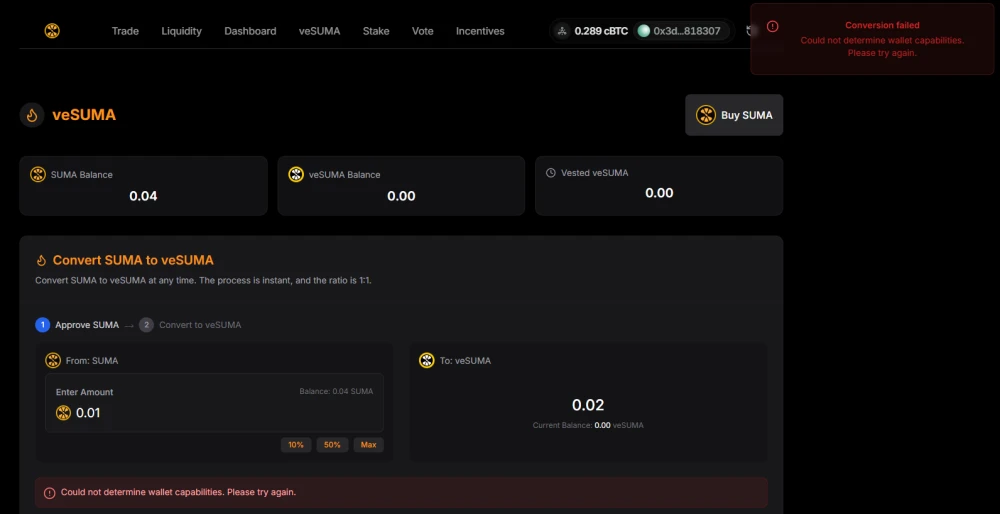The width and height of the screenshot is (1000, 514).
Task: Click the veSUMA Balance token icon
Action: (x=296, y=174)
